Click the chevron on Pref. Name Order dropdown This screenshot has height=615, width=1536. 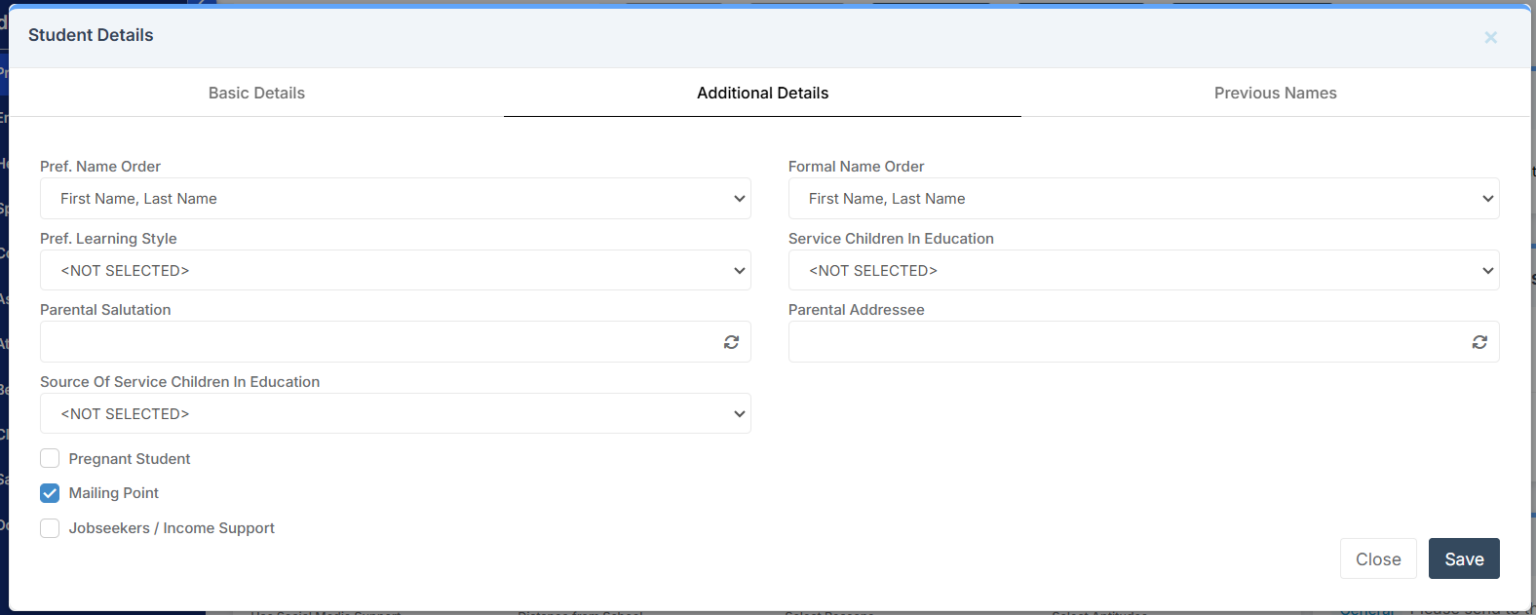(739, 198)
